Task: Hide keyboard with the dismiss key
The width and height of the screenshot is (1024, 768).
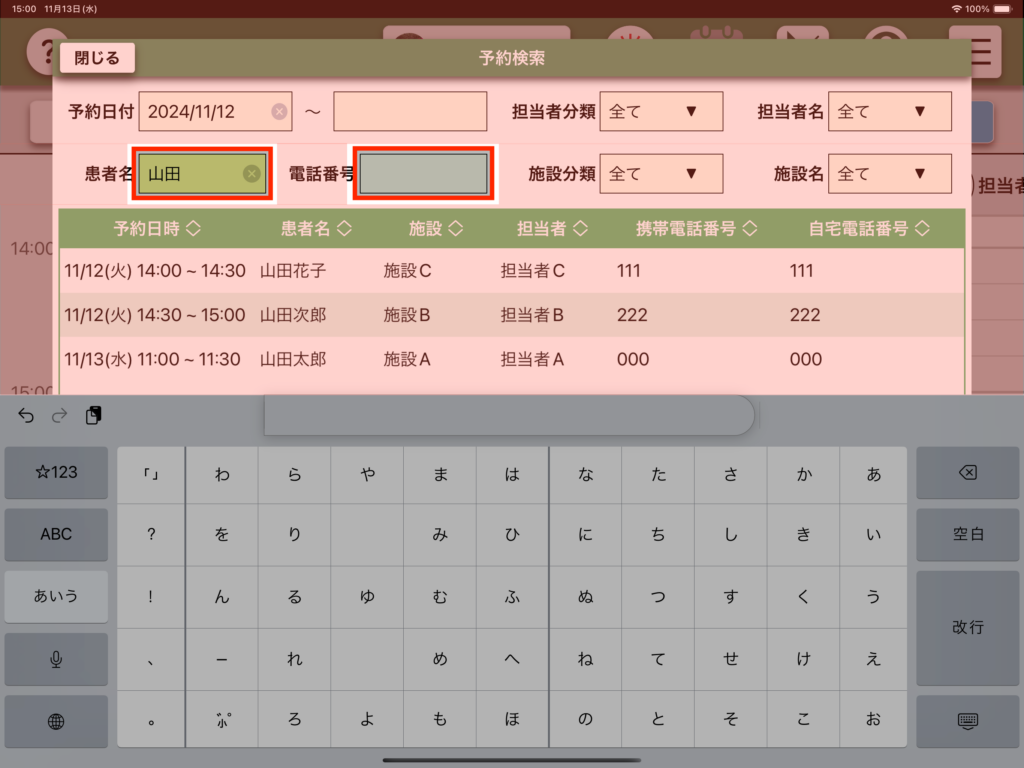Action: click(967, 721)
